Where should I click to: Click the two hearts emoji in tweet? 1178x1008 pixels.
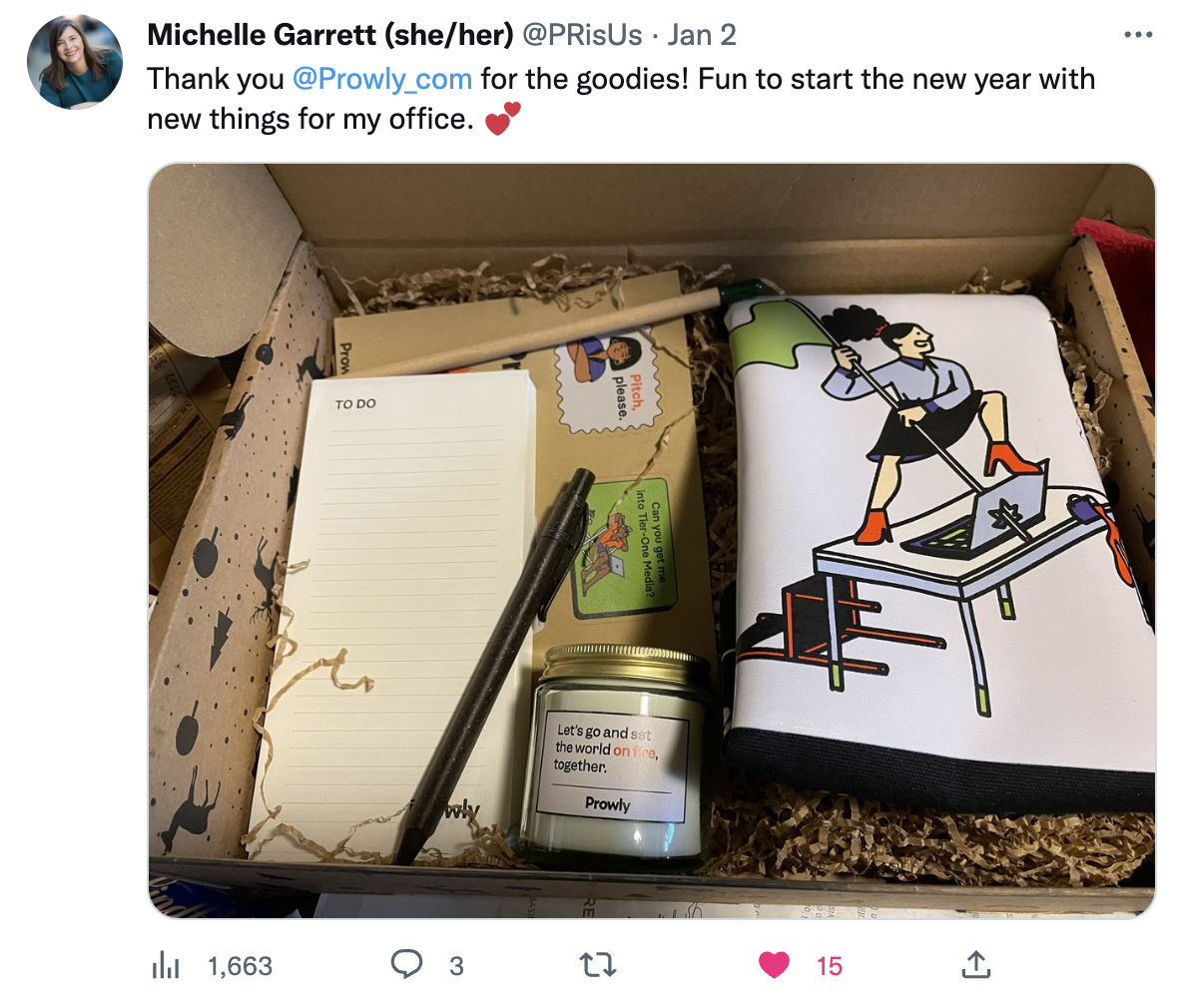pos(502,119)
